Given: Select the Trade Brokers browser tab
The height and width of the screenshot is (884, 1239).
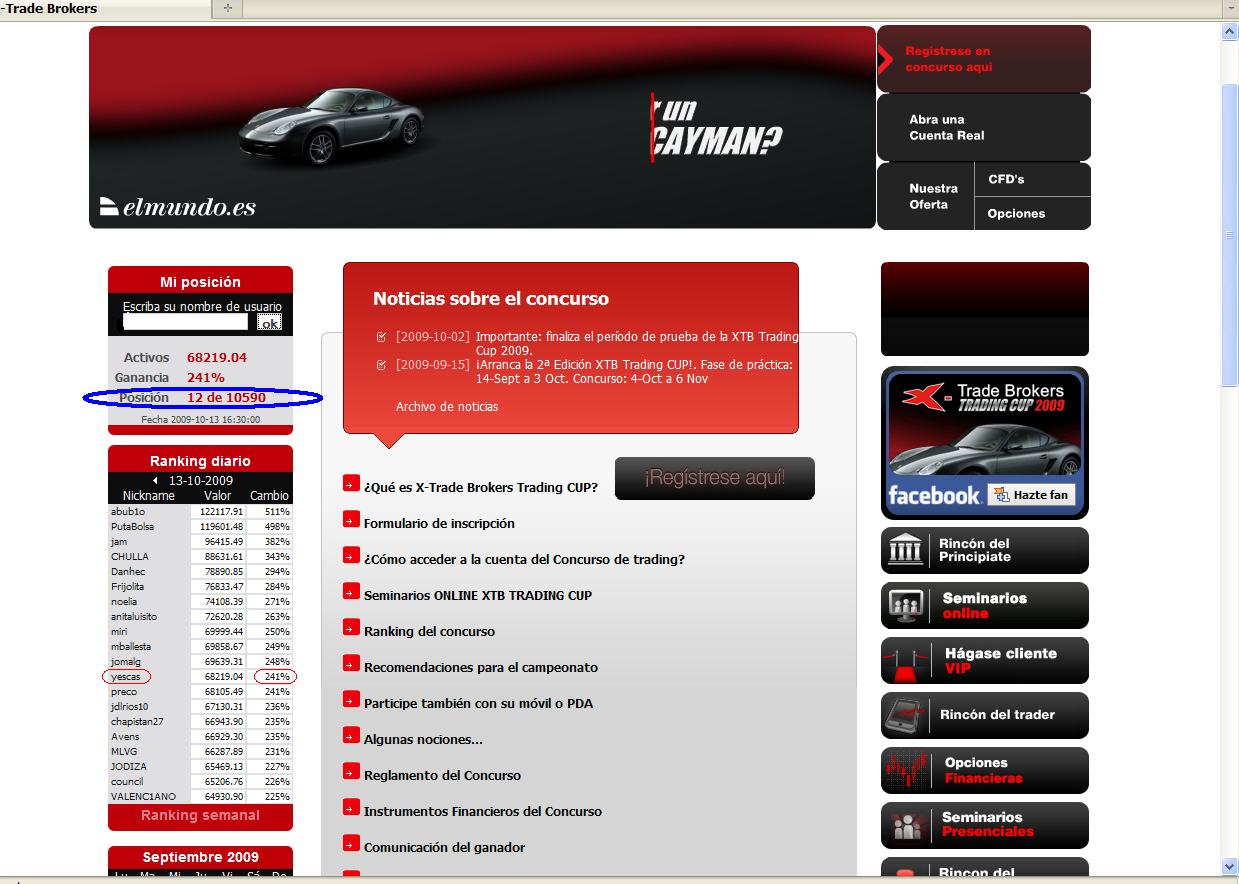Looking at the screenshot, I should click(105, 9).
